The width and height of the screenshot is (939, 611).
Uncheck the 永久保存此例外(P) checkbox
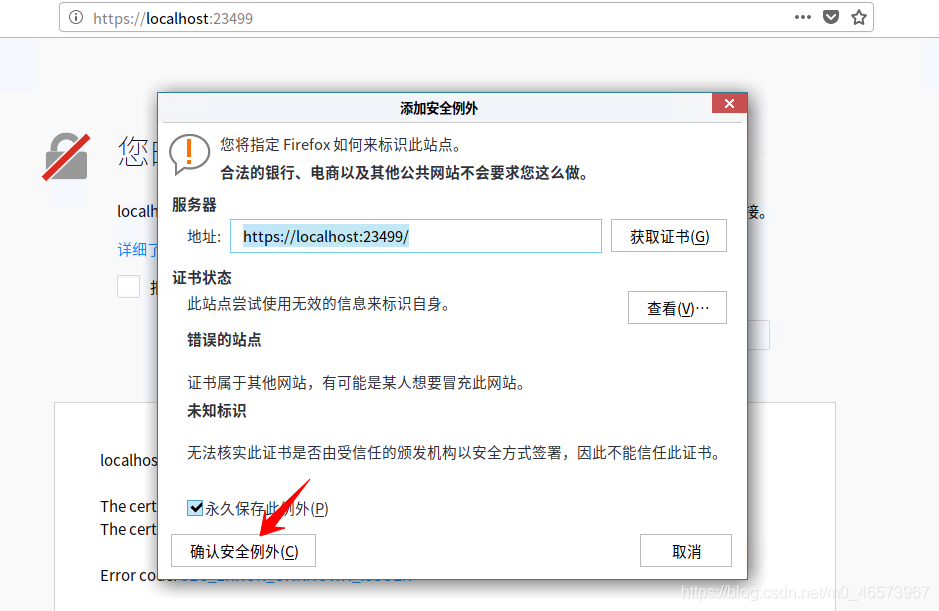[195, 508]
